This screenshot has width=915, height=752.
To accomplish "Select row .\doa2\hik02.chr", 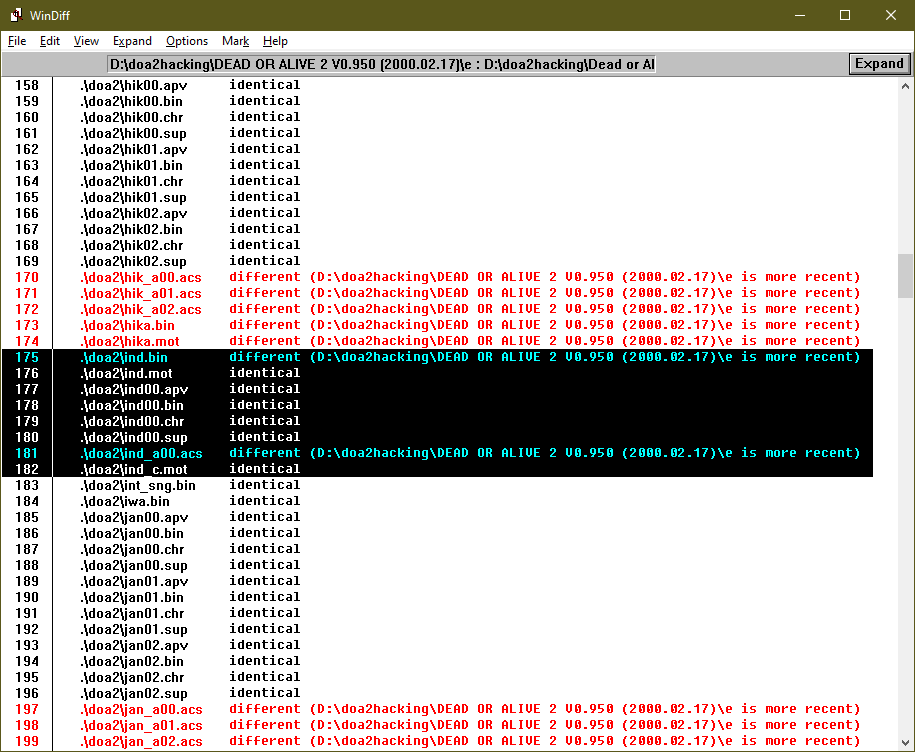I will 437,245.
